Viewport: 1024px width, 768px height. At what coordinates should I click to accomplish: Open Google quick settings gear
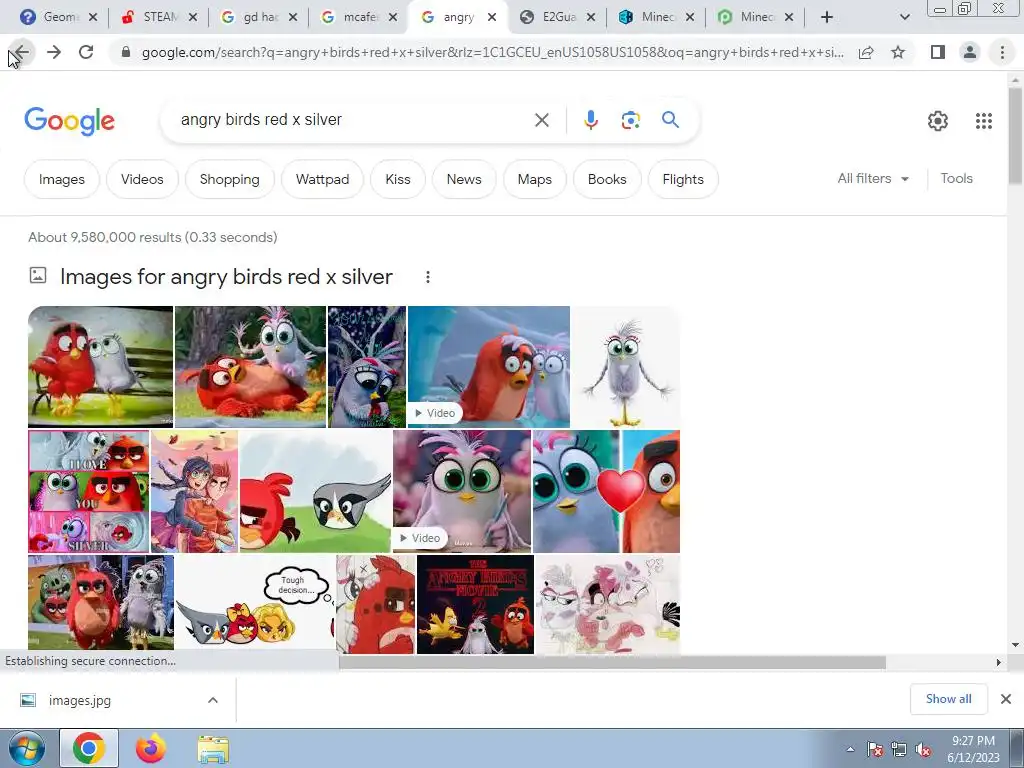(x=938, y=121)
